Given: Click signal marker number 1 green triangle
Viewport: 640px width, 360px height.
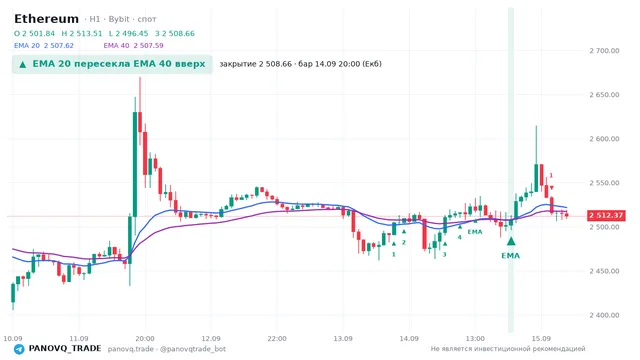Looking at the screenshot, I should 394,244.
